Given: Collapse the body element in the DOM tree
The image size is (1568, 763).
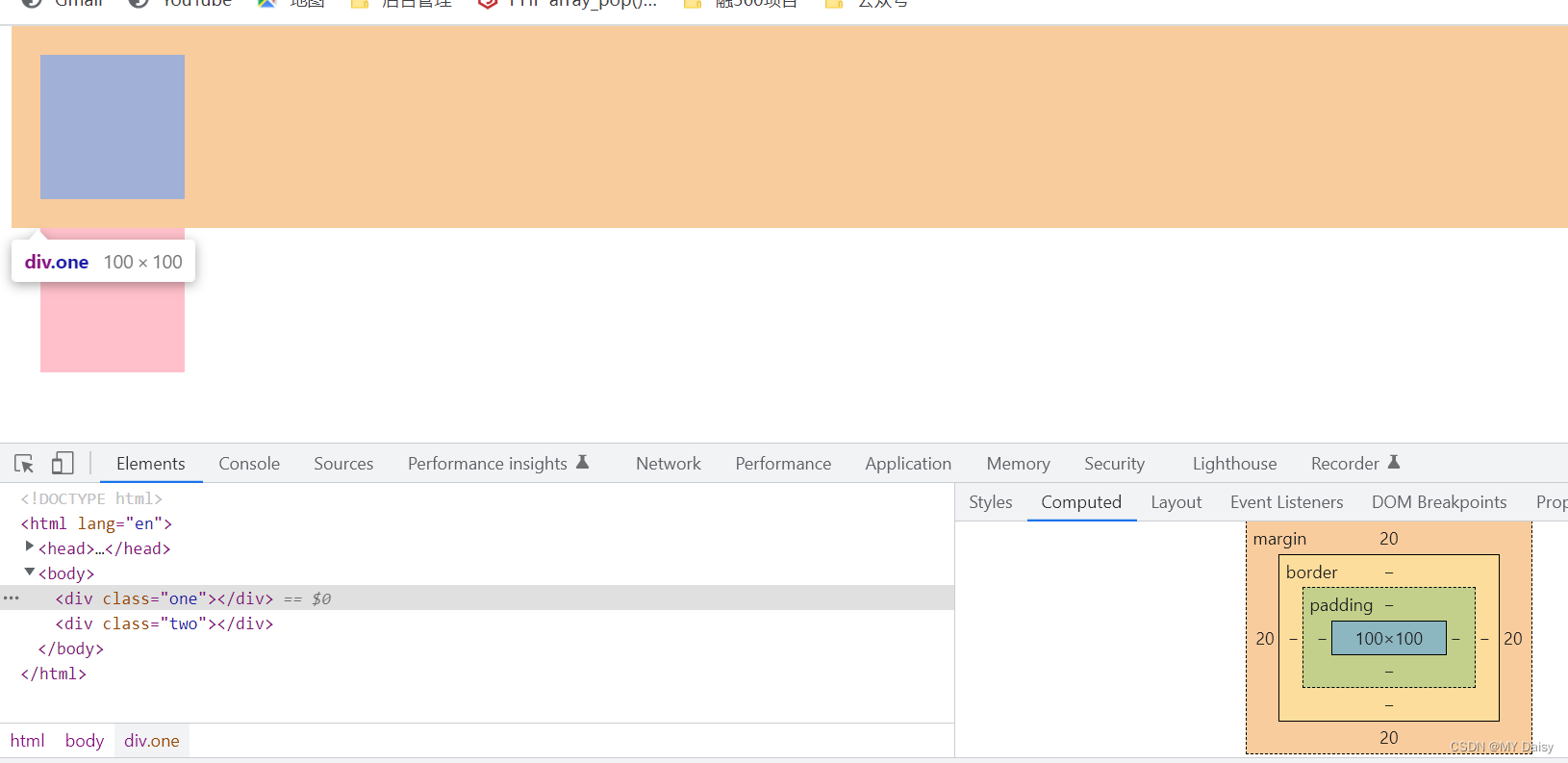Looking at the screenshot, I should (29, 572).
